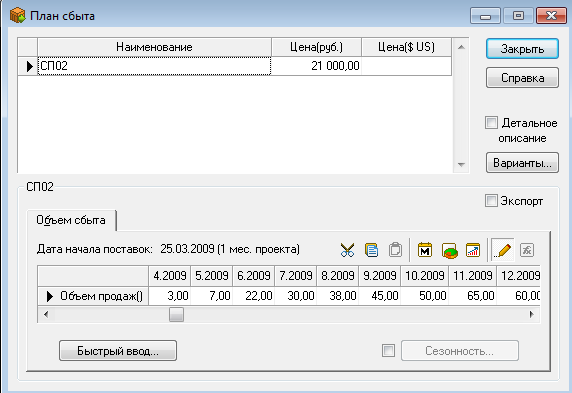Select sales volume cell 7,00
Viewport: 572px width, 393px height.
(x=212, y=296)
